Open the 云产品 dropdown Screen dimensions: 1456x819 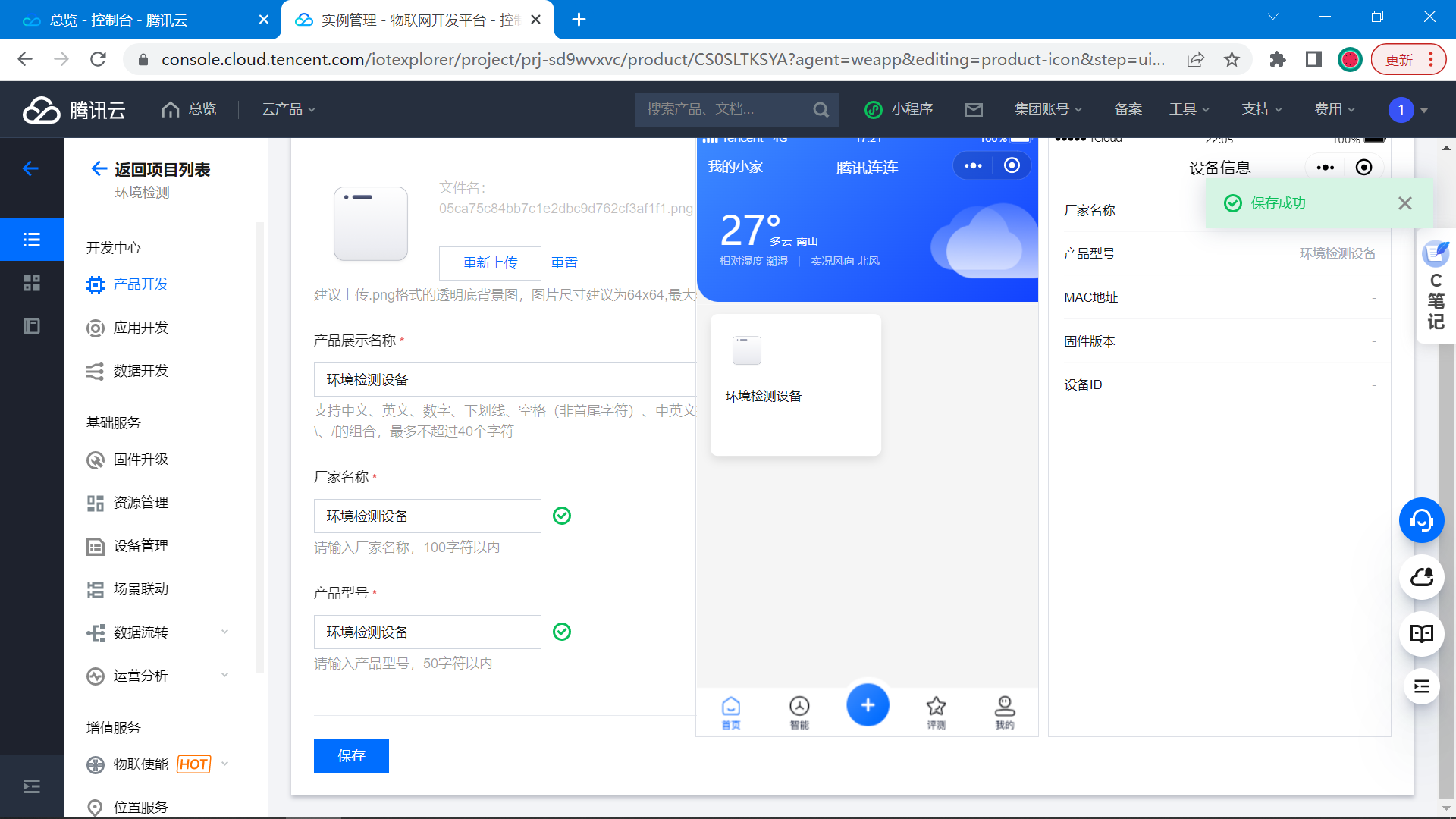point(288,110)
